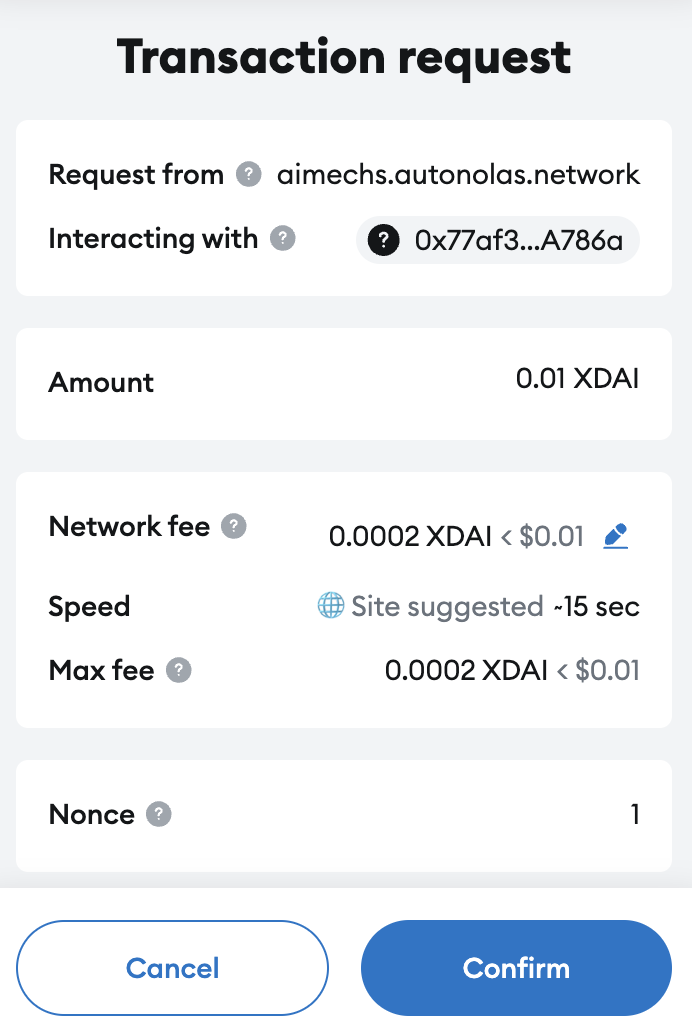Cancel the transaction request

pyautogui.click(x=173, y=968)
